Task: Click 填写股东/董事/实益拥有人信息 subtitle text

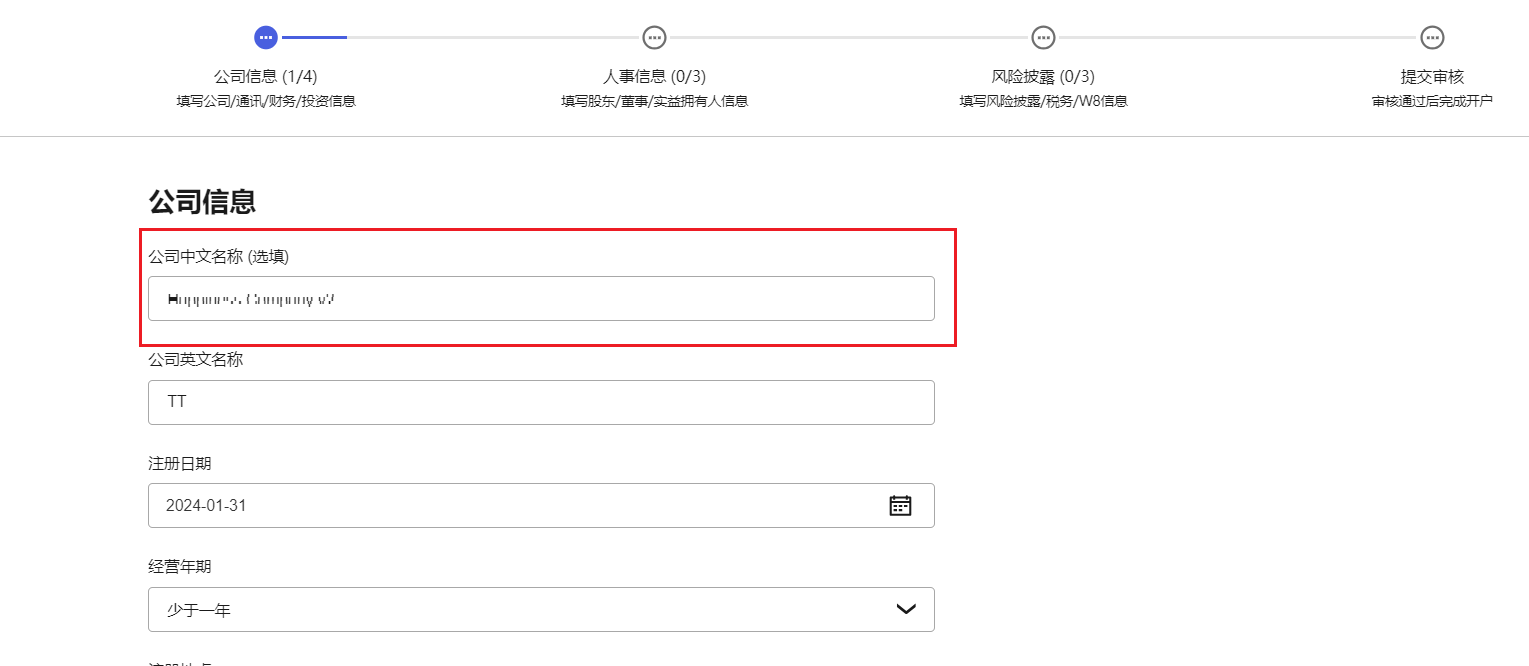Action: point(654,101)
